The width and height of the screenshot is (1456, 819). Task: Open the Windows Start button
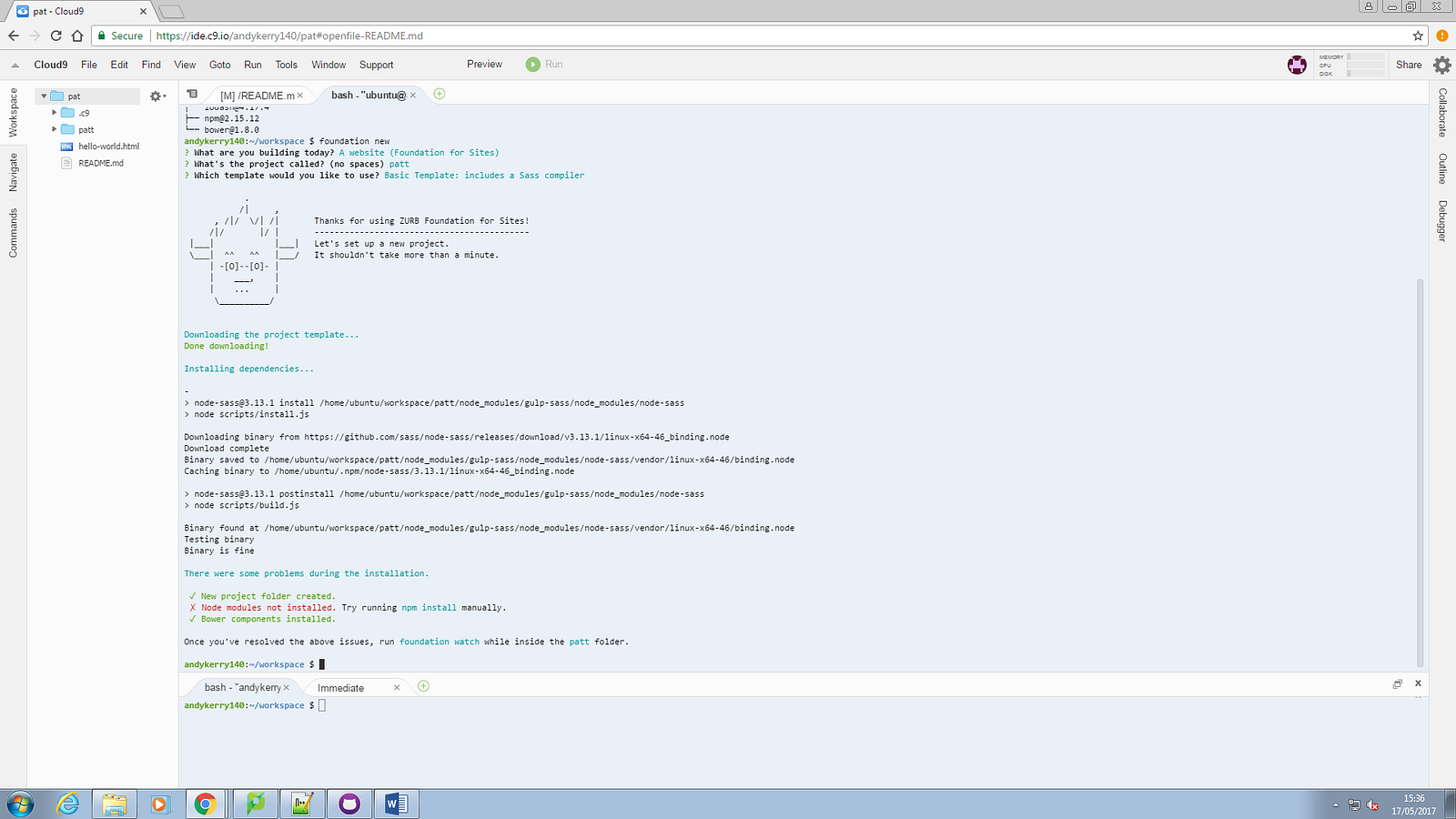[x=20, y=804]
